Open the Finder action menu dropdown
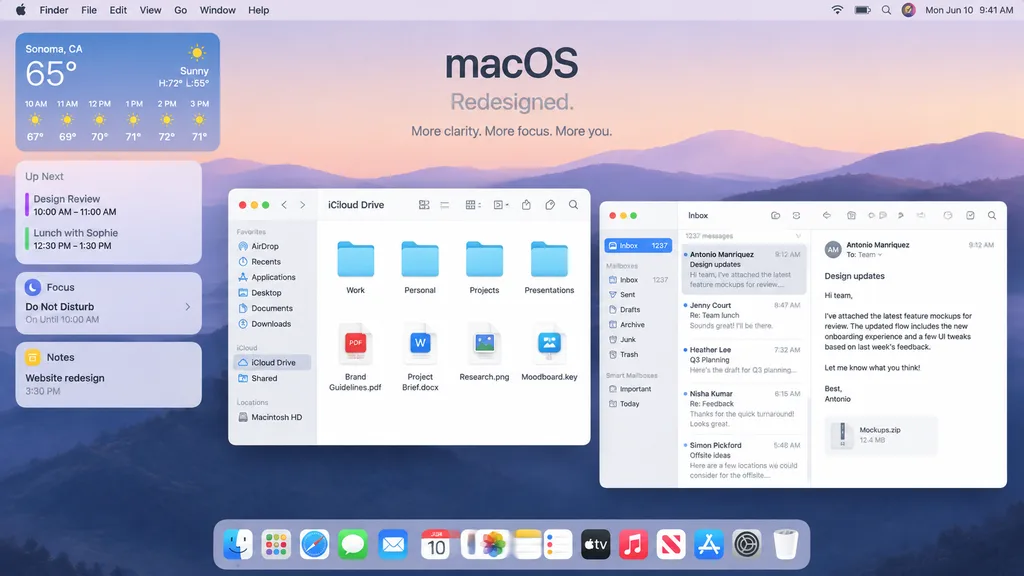Screen dimensions: 1024x576 501,205
